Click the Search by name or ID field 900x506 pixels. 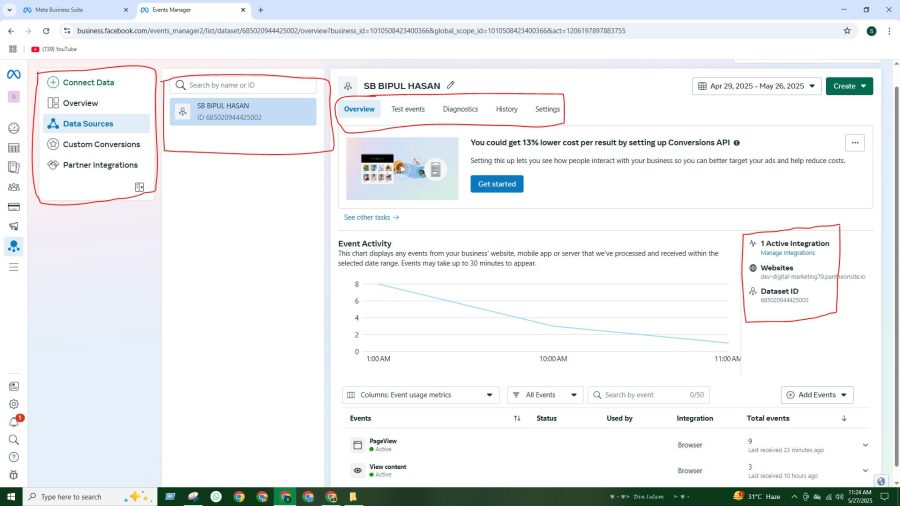tap(243, 85)
